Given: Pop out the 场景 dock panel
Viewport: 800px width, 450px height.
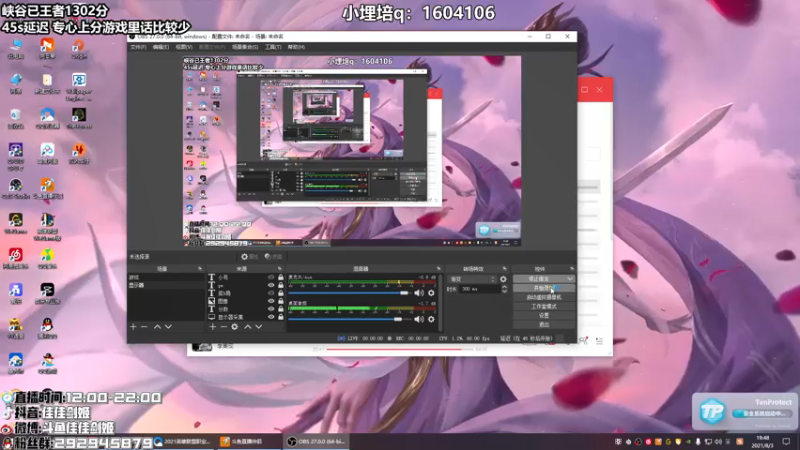Looking at the screenshot, I should pyautogui.click(x=199, y=268).
